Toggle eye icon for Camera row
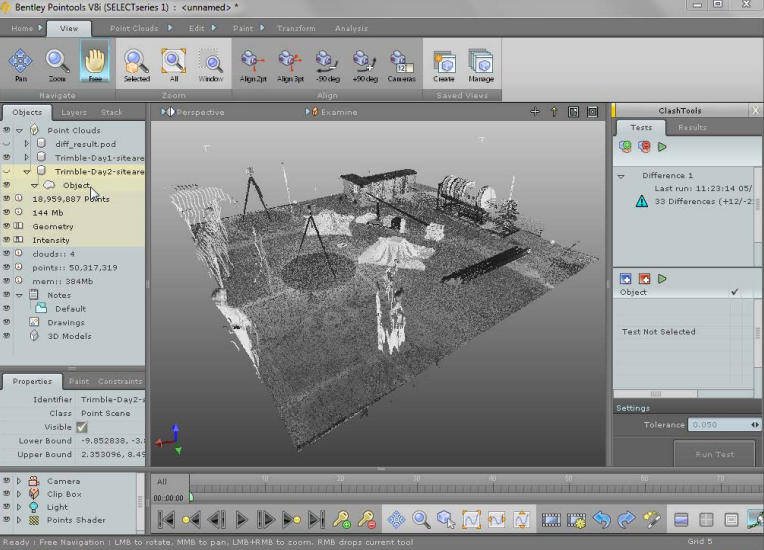The image size is (764, 550). pos(6,480)
